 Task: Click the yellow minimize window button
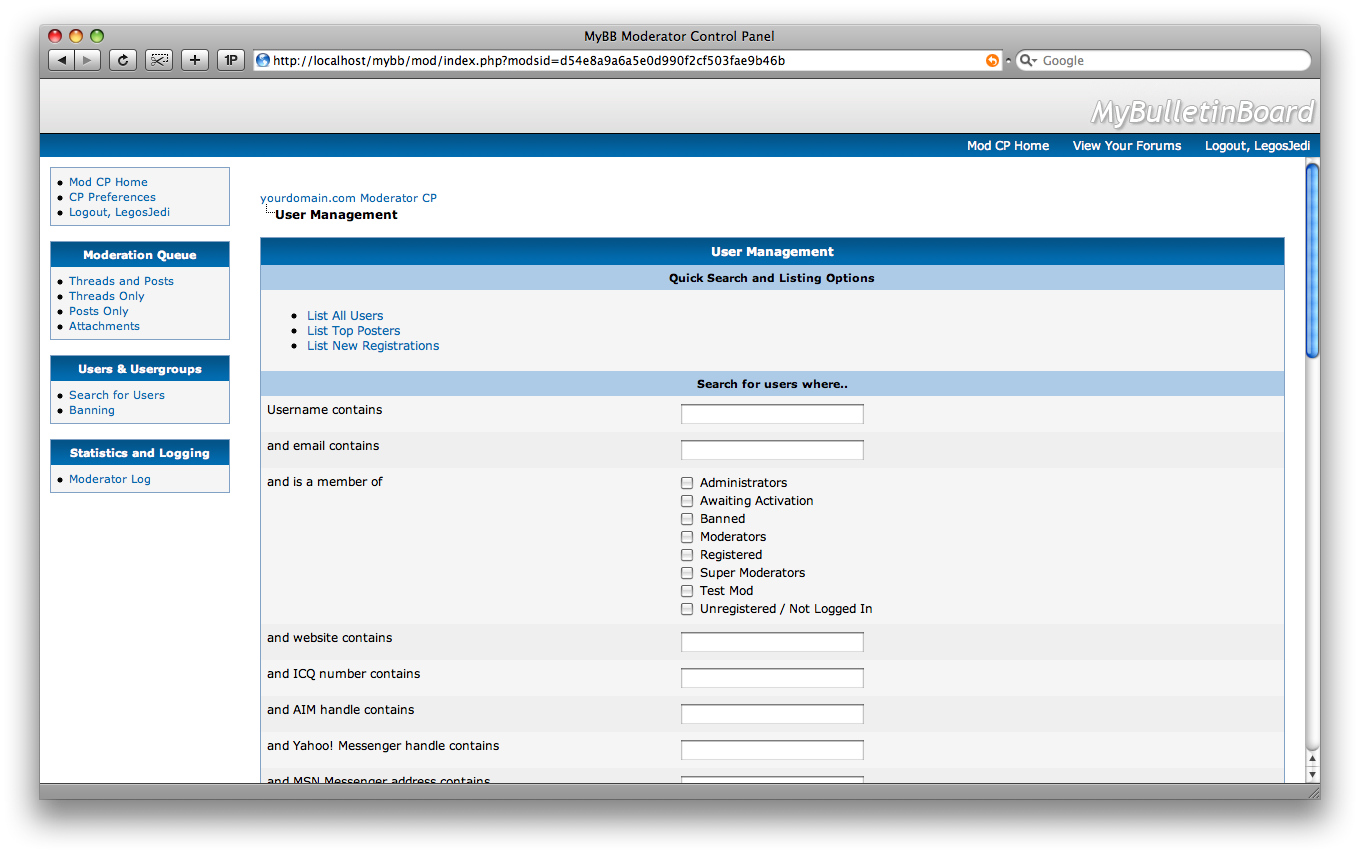[x=76, y=36]
